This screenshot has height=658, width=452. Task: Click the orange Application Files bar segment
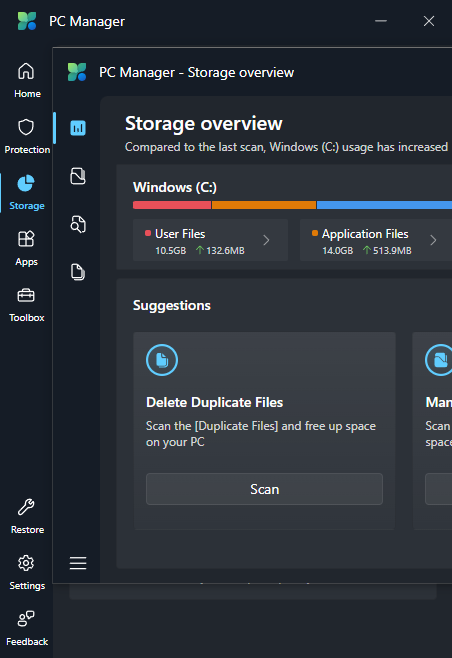coord(264,205)
